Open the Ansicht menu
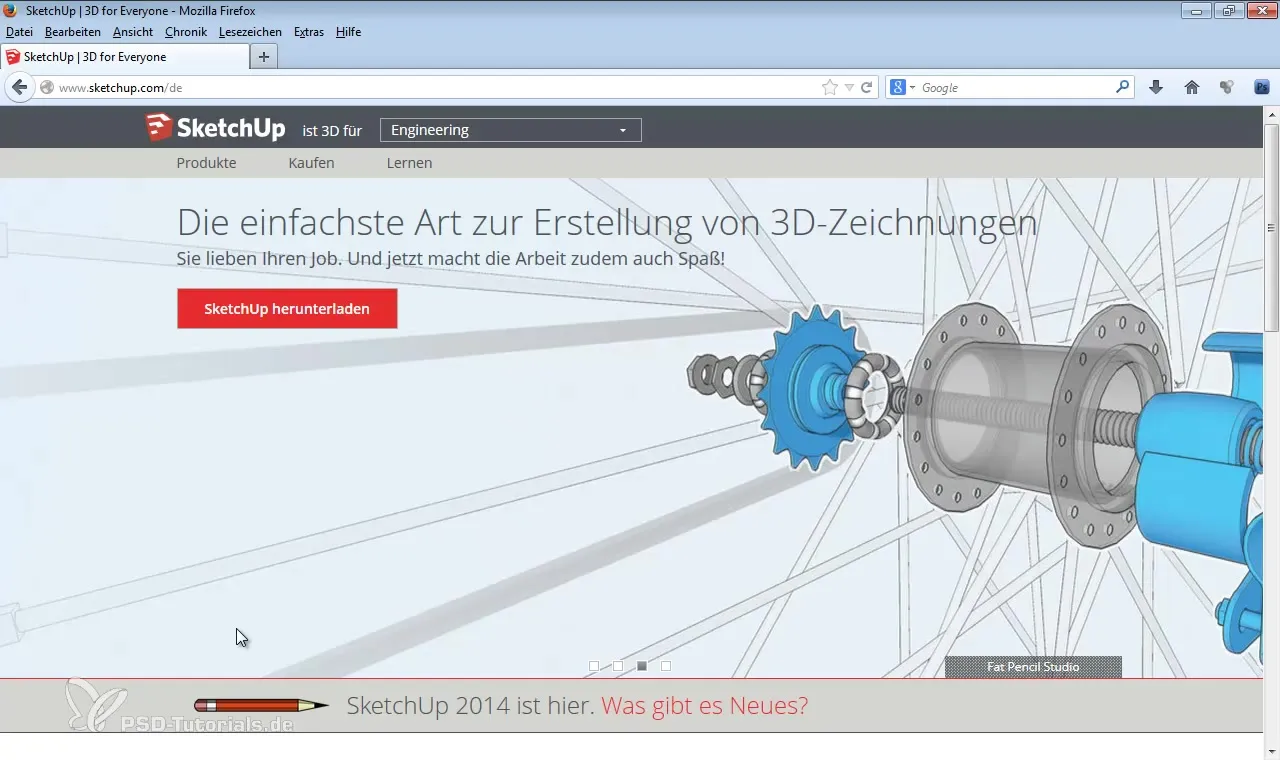This screenshot has height=760, width=1280. [x=133, y=32]
